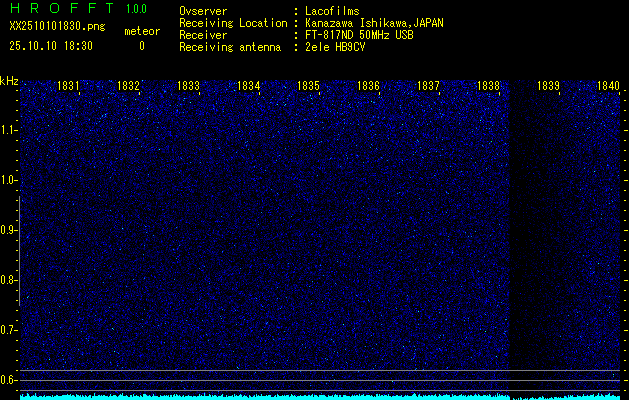Click the meteor count value 0
This screenshot has height=400, width=629.
141,46
